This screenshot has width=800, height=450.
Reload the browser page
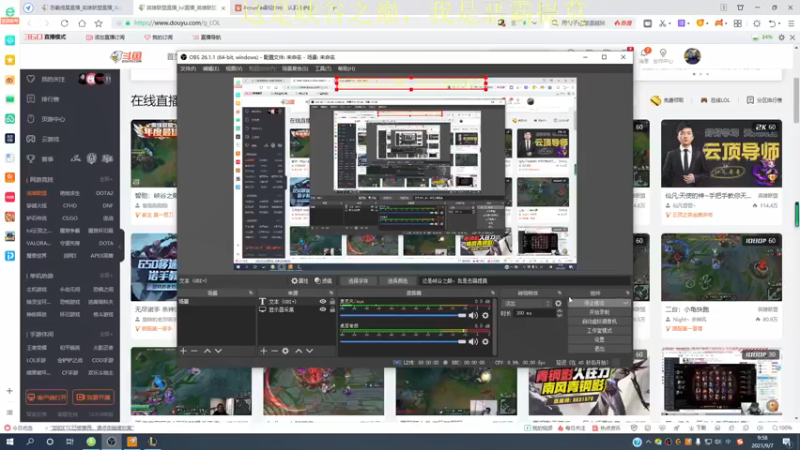point(64,23)
